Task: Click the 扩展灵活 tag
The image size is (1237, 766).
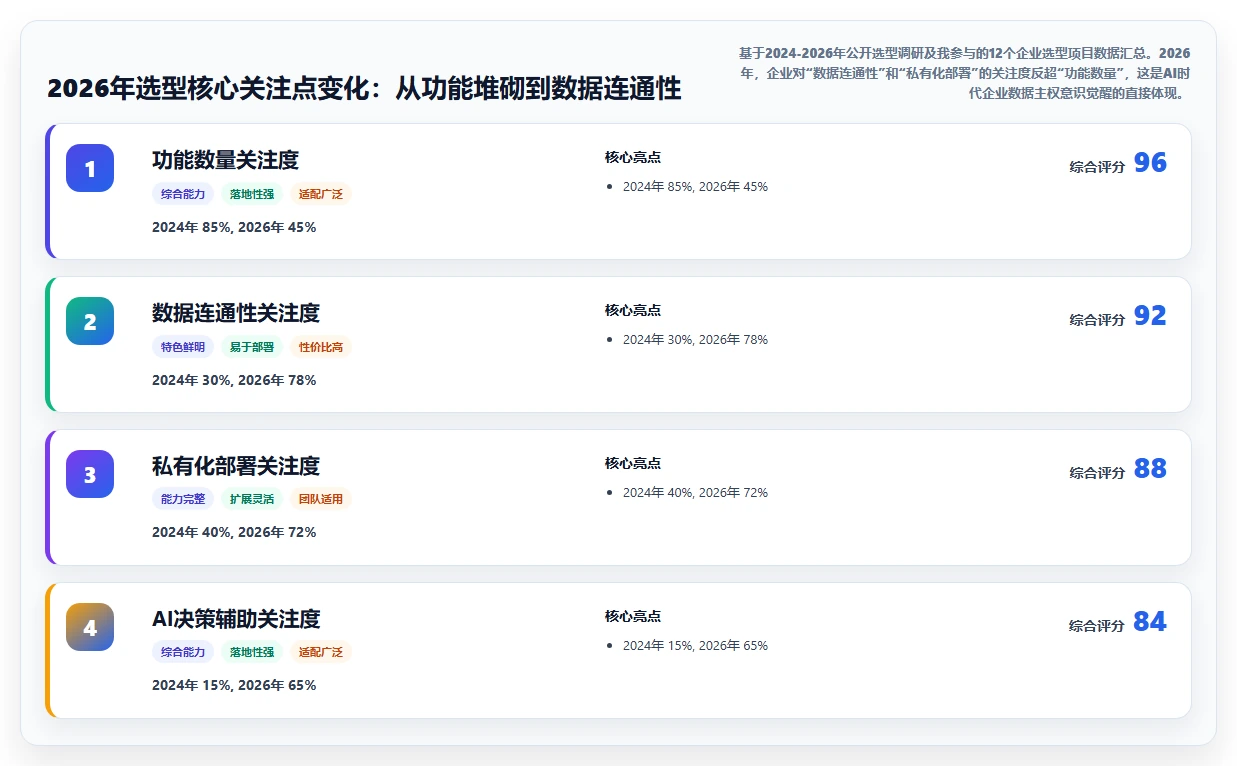Action: pos(252,499)
